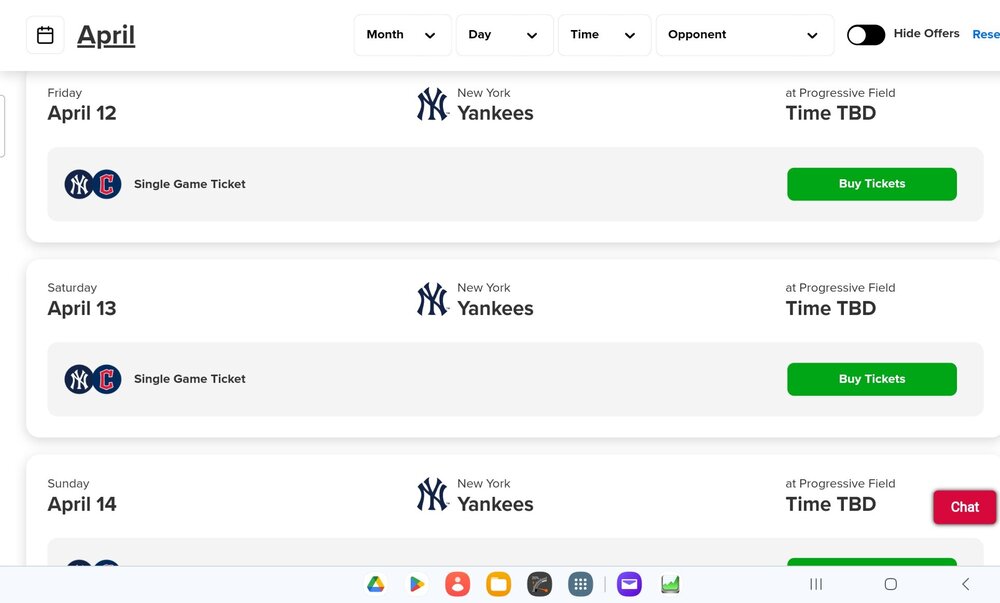Click the Yankees logo for April 12
1000x603 pixels.
coord(433,105)
